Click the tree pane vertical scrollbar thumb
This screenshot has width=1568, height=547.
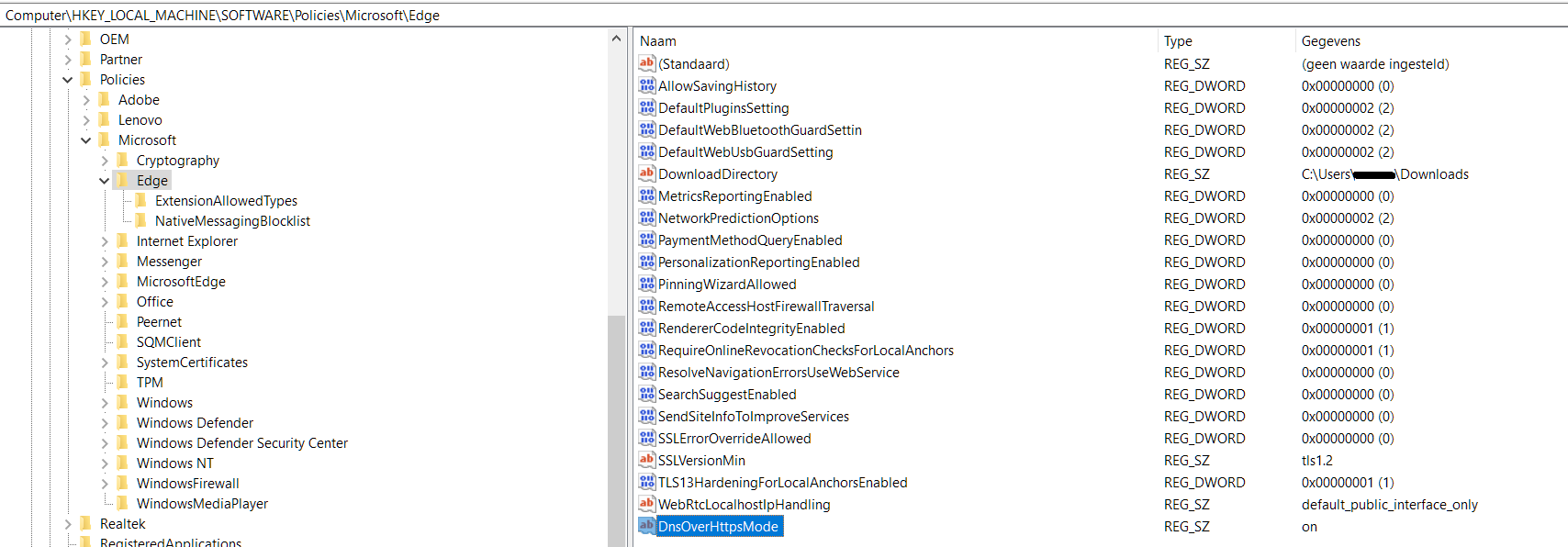pyautogui.click(x=616, y=431)
